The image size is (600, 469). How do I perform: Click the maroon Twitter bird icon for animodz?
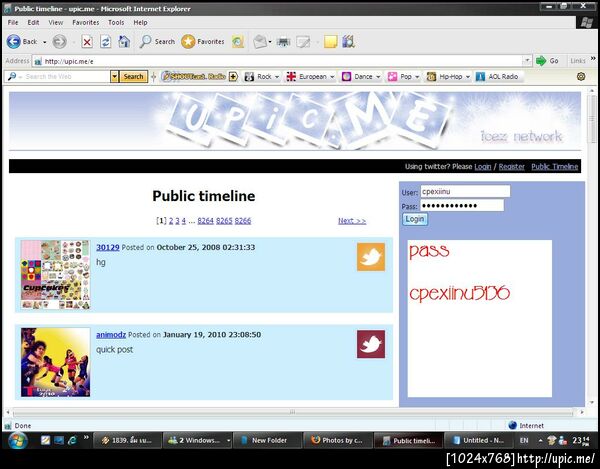click(x=371, y=344)
